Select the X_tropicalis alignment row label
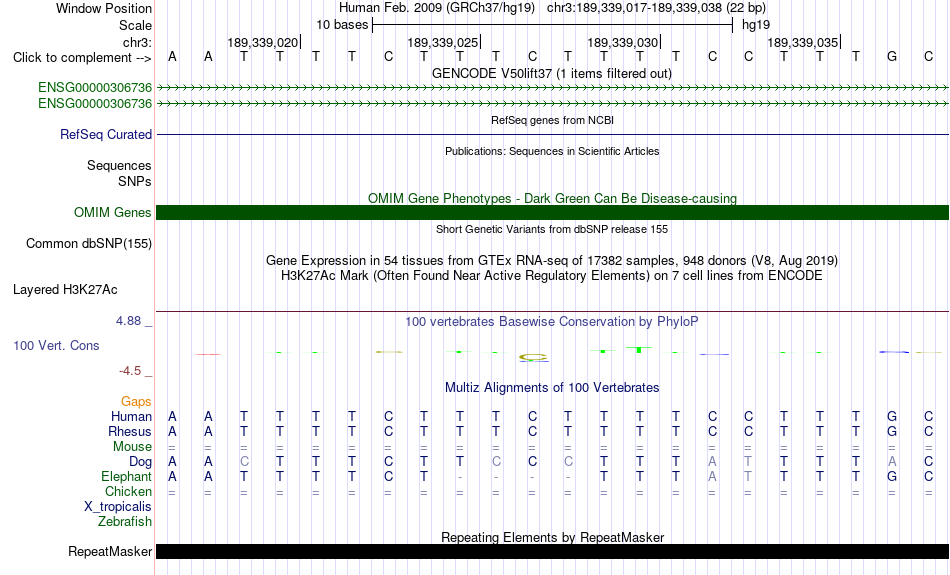 118,507
